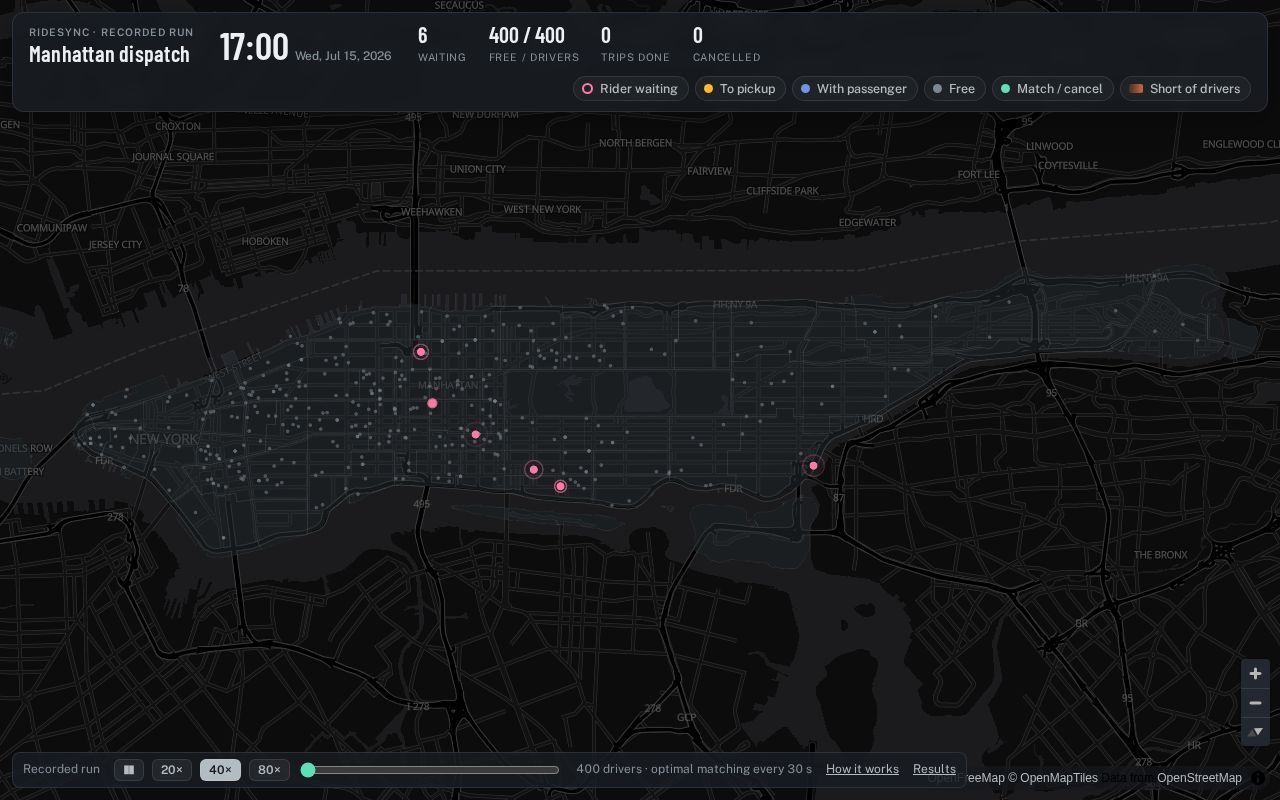
Task: Click the Recorded run label in bottom bar
Action: click(x=62, y=769)
